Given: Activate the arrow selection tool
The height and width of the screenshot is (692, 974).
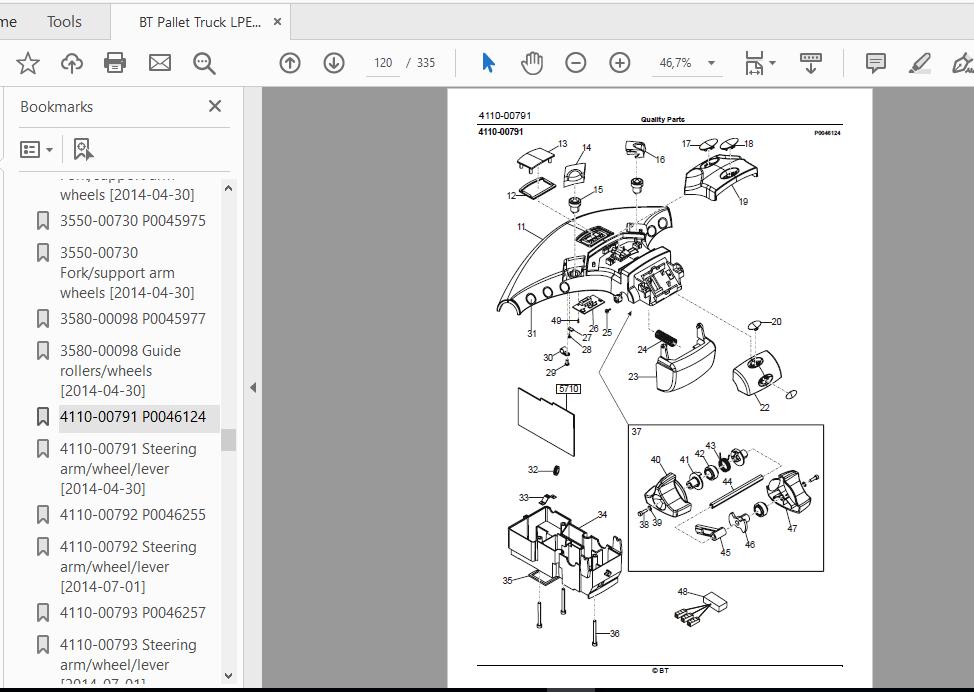Looking at the screenshot, I should click(488, 63).
